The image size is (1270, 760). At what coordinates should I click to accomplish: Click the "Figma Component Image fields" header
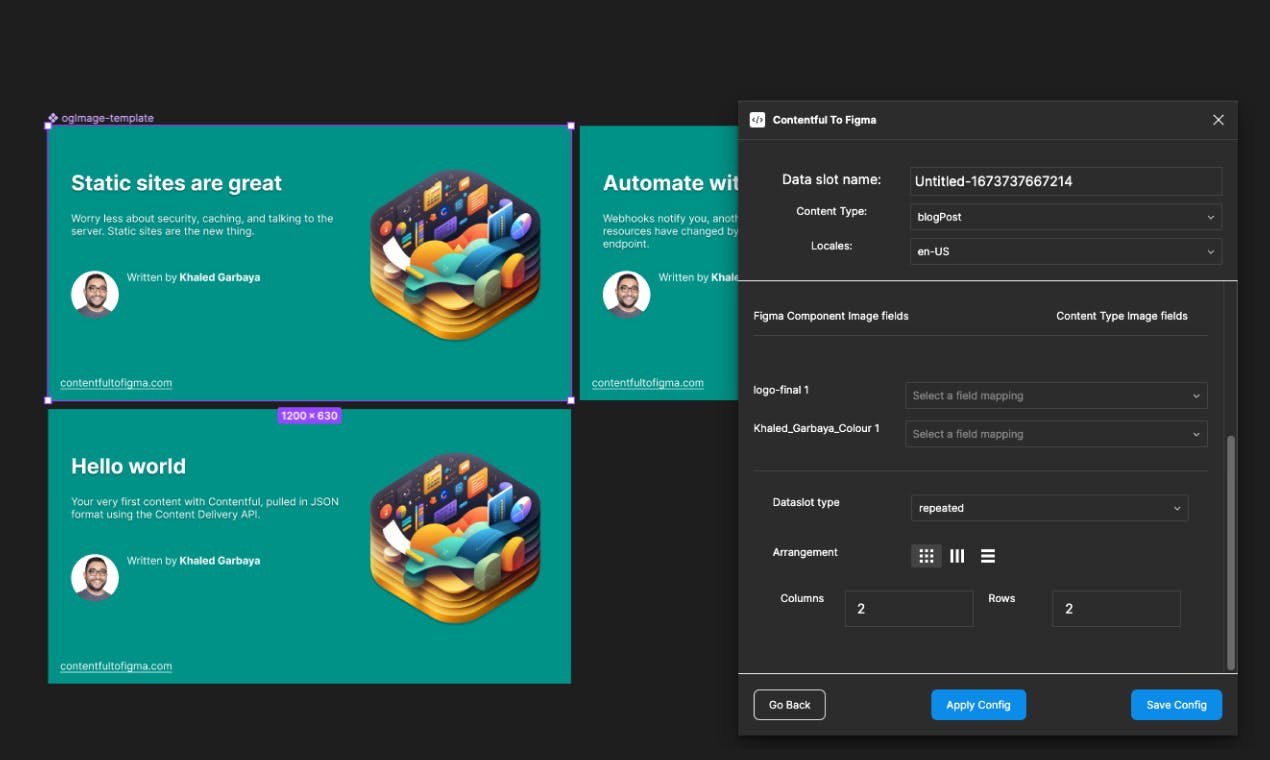[831, 316]
